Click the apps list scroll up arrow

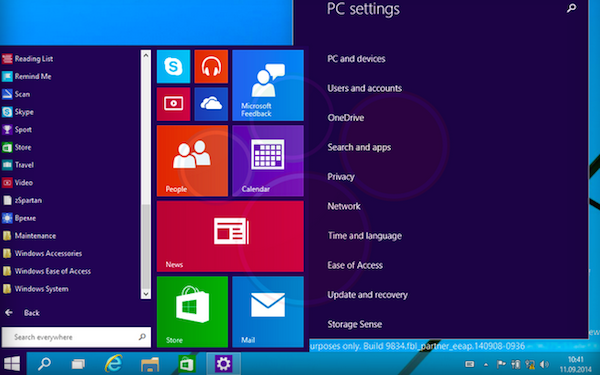[x=145, y=55]
